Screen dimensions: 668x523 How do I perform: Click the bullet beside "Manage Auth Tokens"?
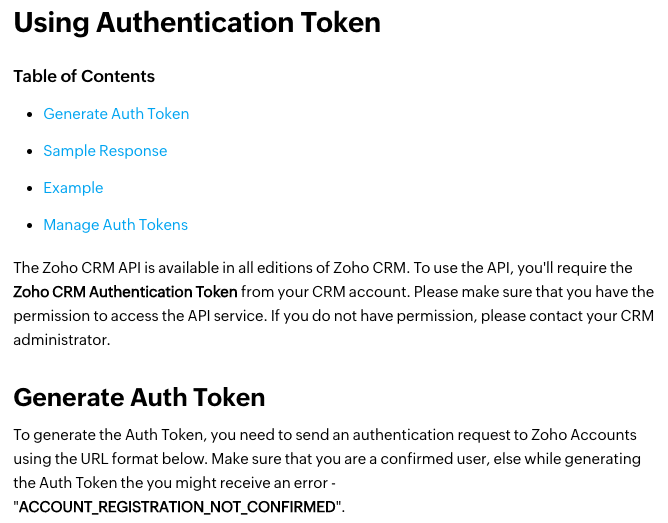click(30, 226)
